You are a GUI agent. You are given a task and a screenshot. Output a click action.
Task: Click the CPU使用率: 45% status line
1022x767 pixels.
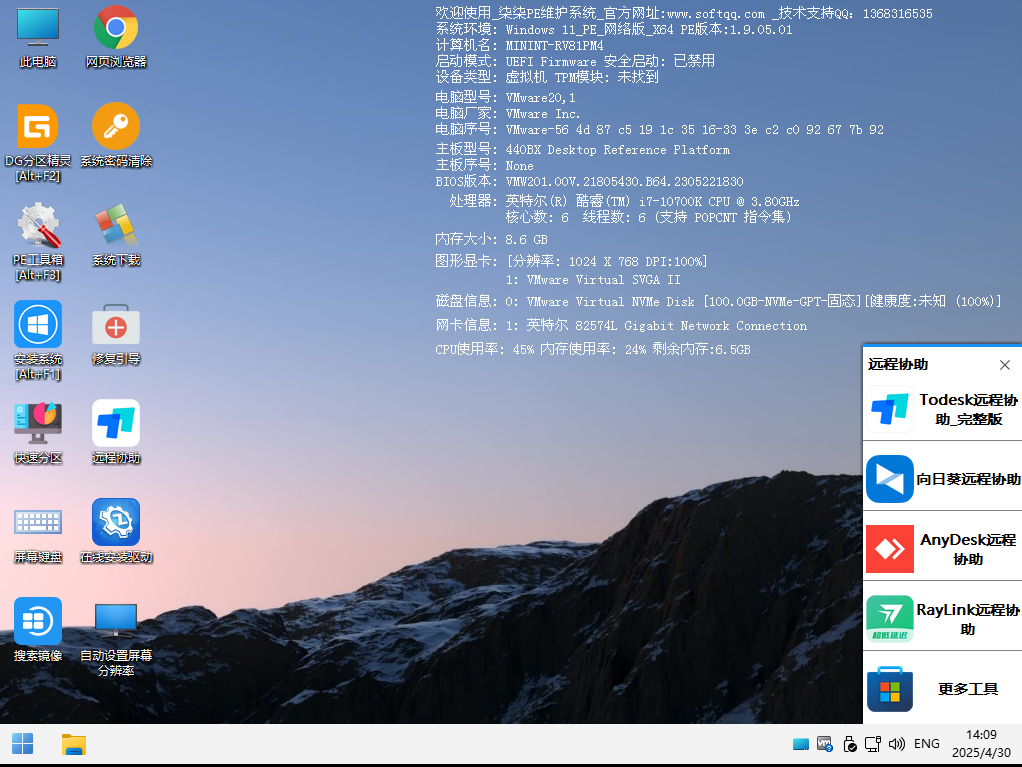592,349
